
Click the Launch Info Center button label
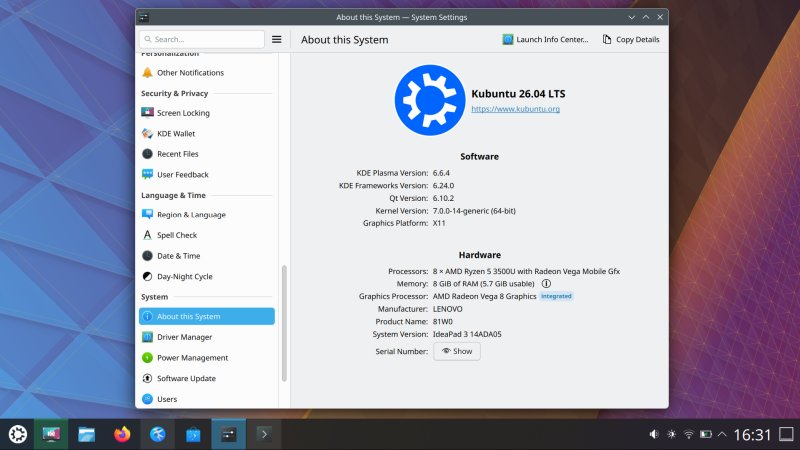tap(552, 39)
